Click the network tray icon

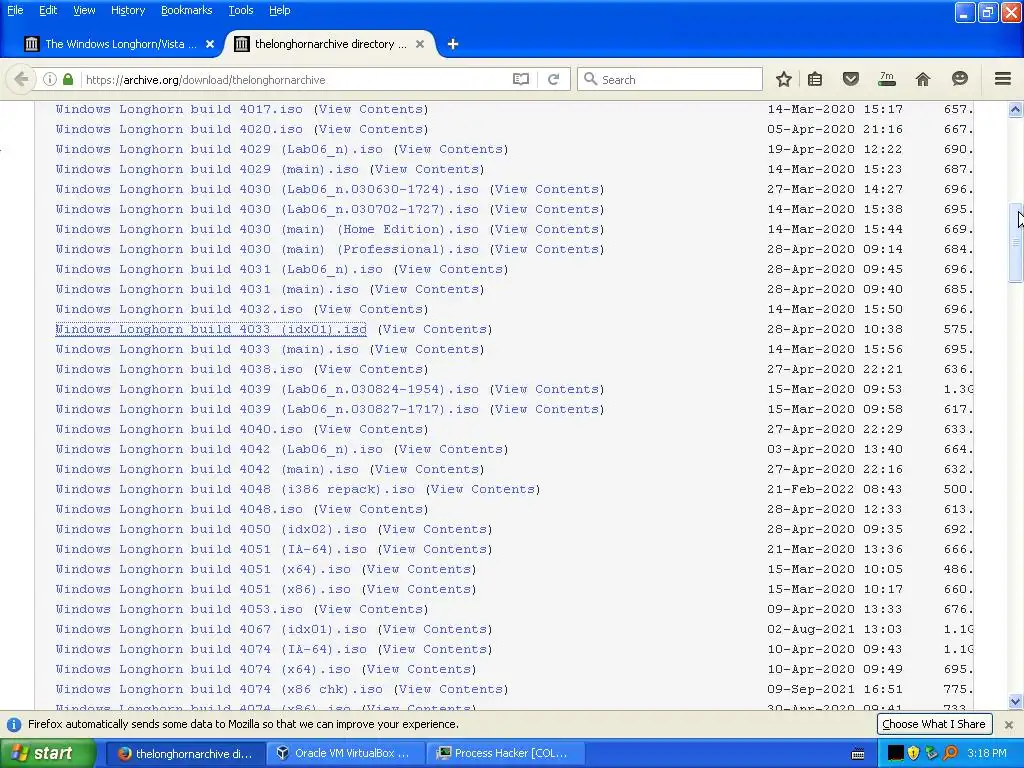pyautogui.click(x=931, y=754)
